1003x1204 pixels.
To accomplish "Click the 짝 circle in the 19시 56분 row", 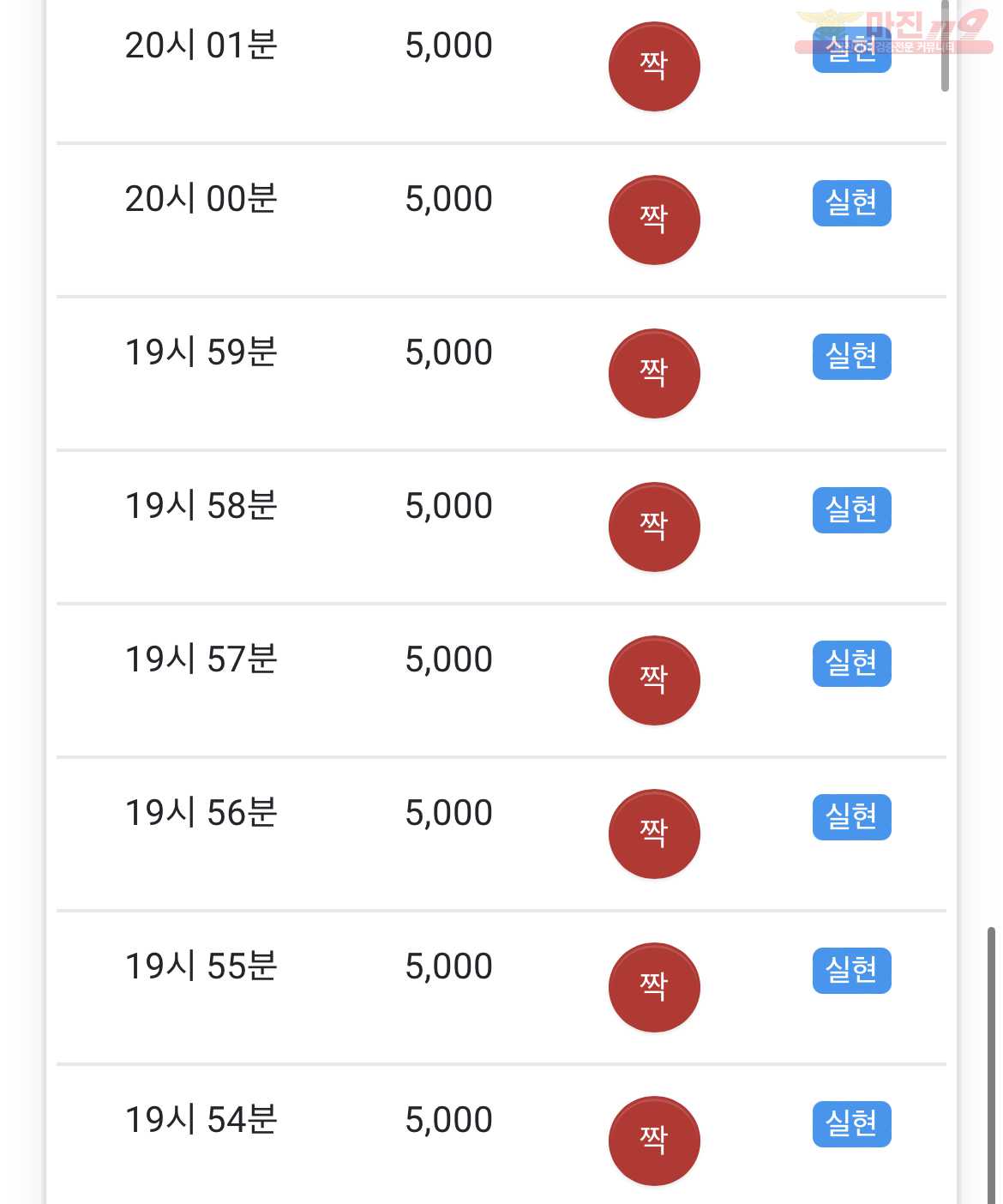I will pyautogui.click(x=654, y=834).
